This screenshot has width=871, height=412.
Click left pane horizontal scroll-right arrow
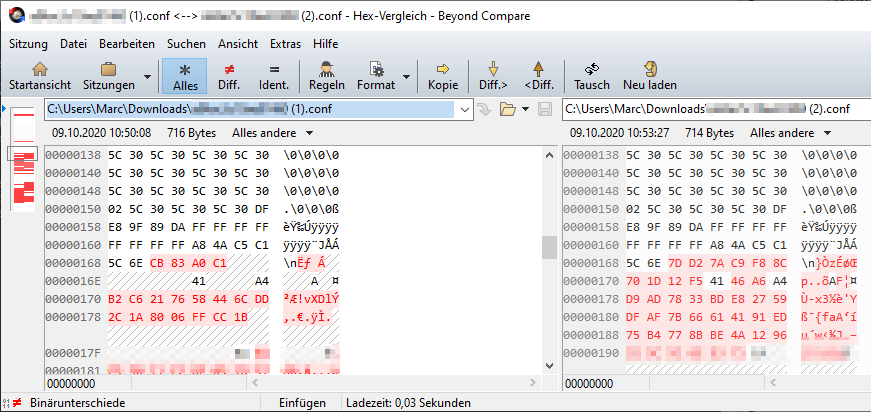532,383
